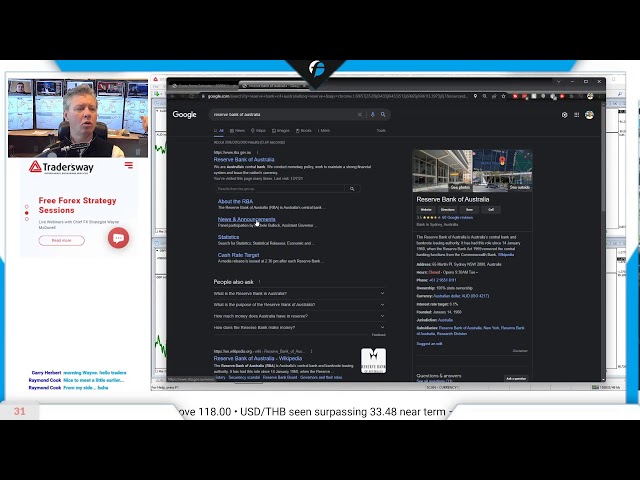Image resolution: width=640 pixels, height=480 pixels.
Task: Open the Google apps grid icon
Action: coord(576,115)
